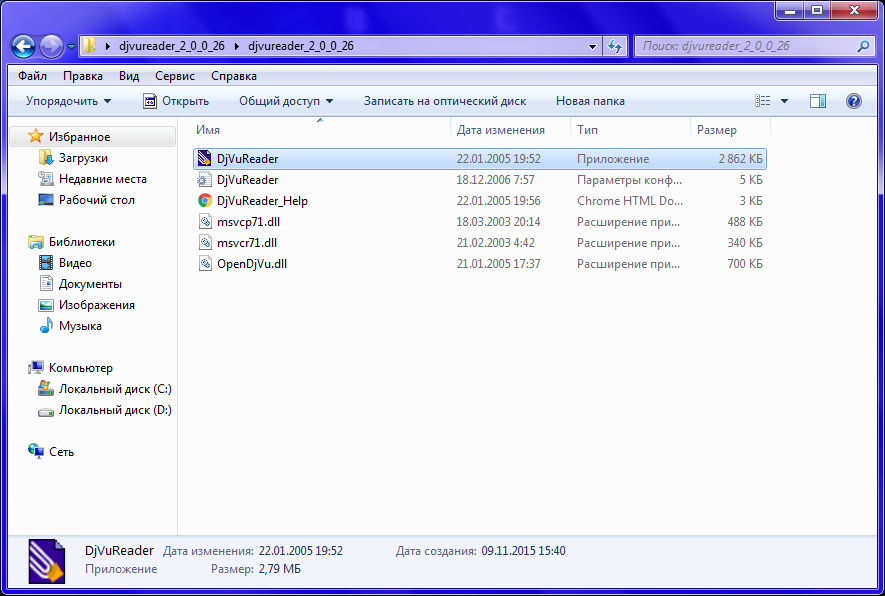This screenshot has height=596, width=885.
Task: Select the OpenDjVu.dll file icon
Action: click(x=204, y=264)
